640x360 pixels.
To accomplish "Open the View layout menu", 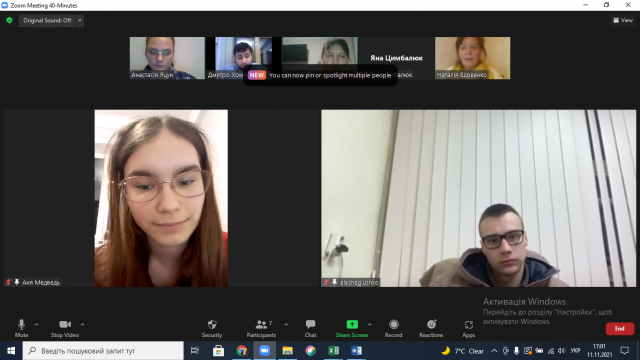I will pyautogui.click(x=623, y=20).
